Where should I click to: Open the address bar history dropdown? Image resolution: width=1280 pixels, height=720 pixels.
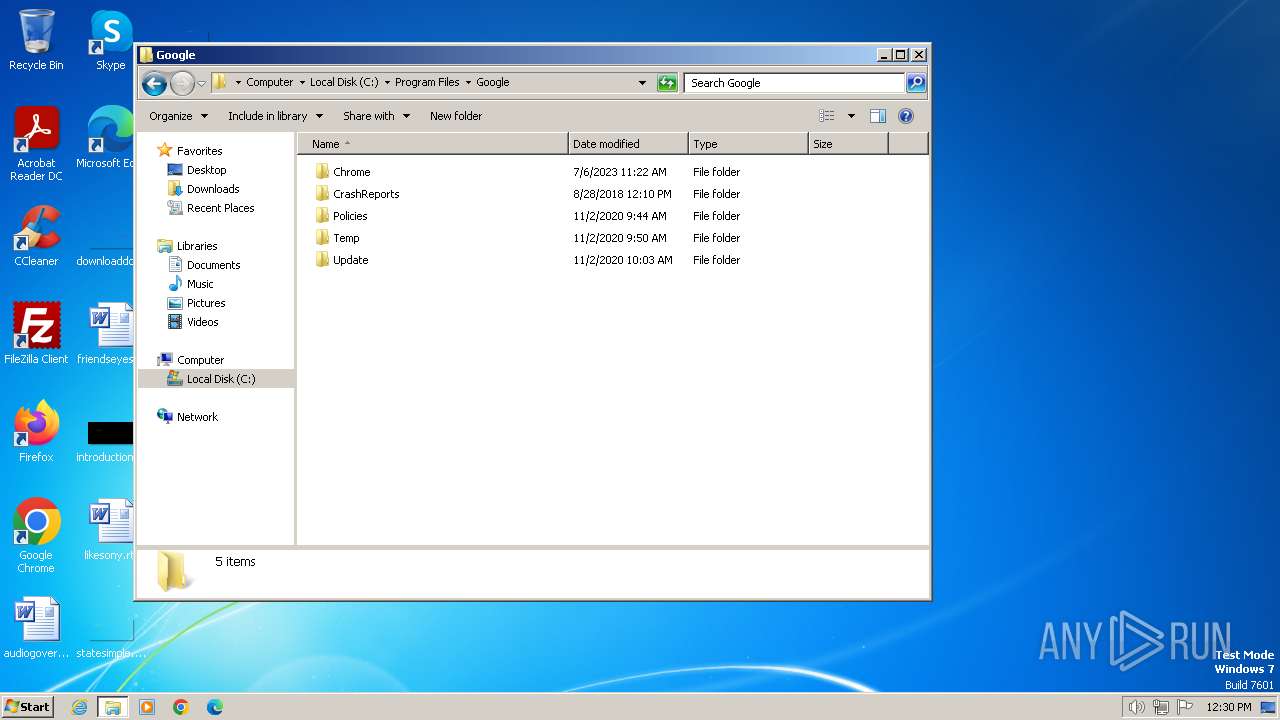[642, 83]
